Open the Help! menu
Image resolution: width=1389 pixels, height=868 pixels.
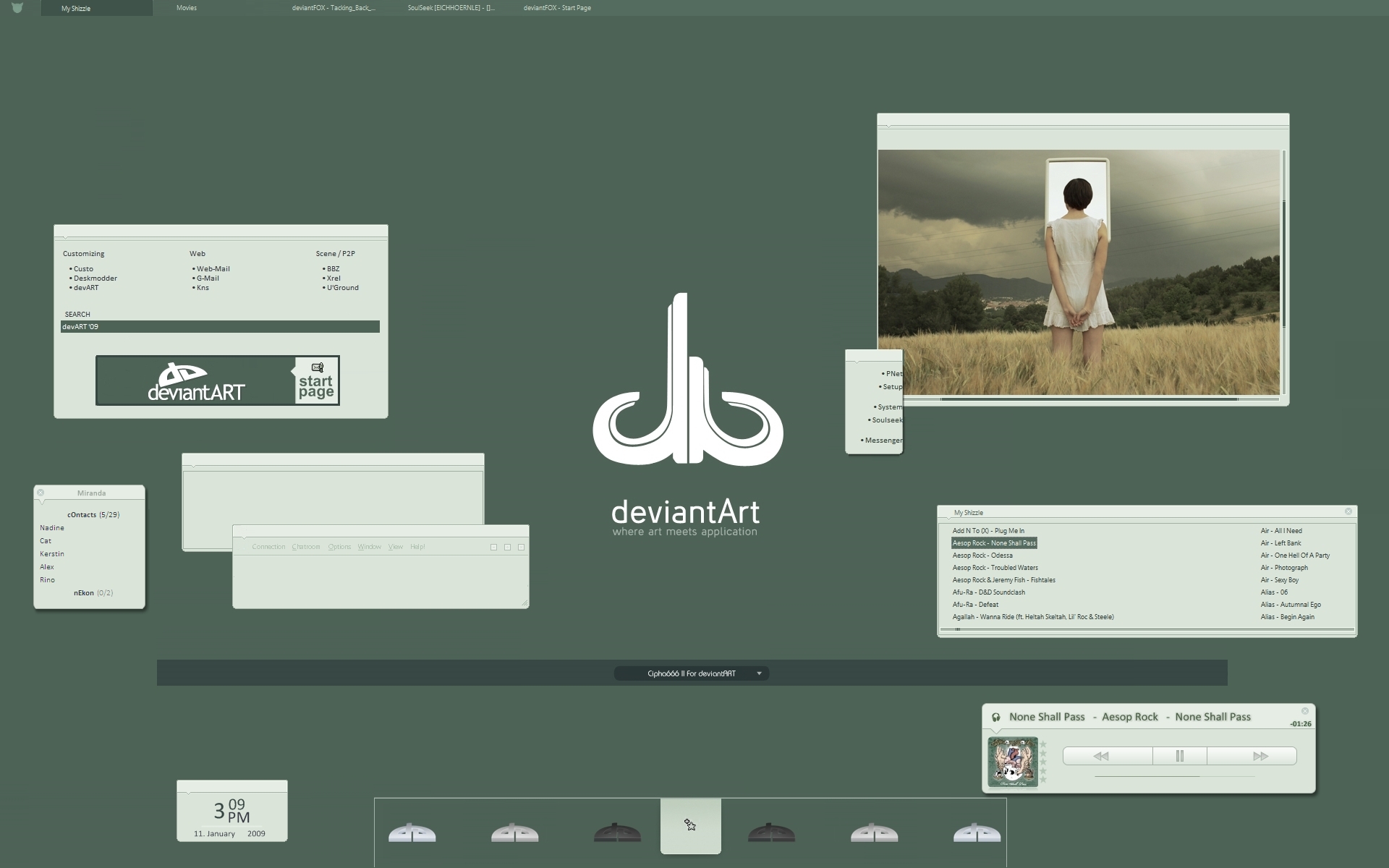(417, 547)
